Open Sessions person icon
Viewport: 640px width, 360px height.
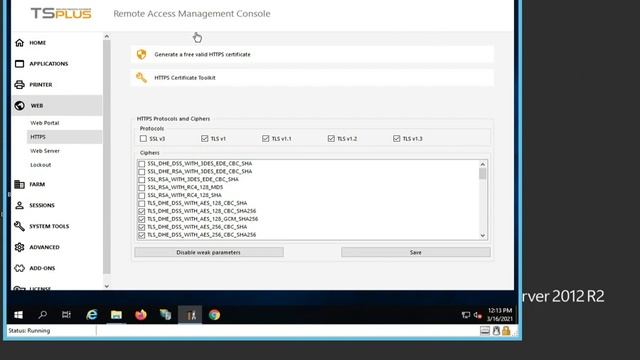click(x=19, y=205)
